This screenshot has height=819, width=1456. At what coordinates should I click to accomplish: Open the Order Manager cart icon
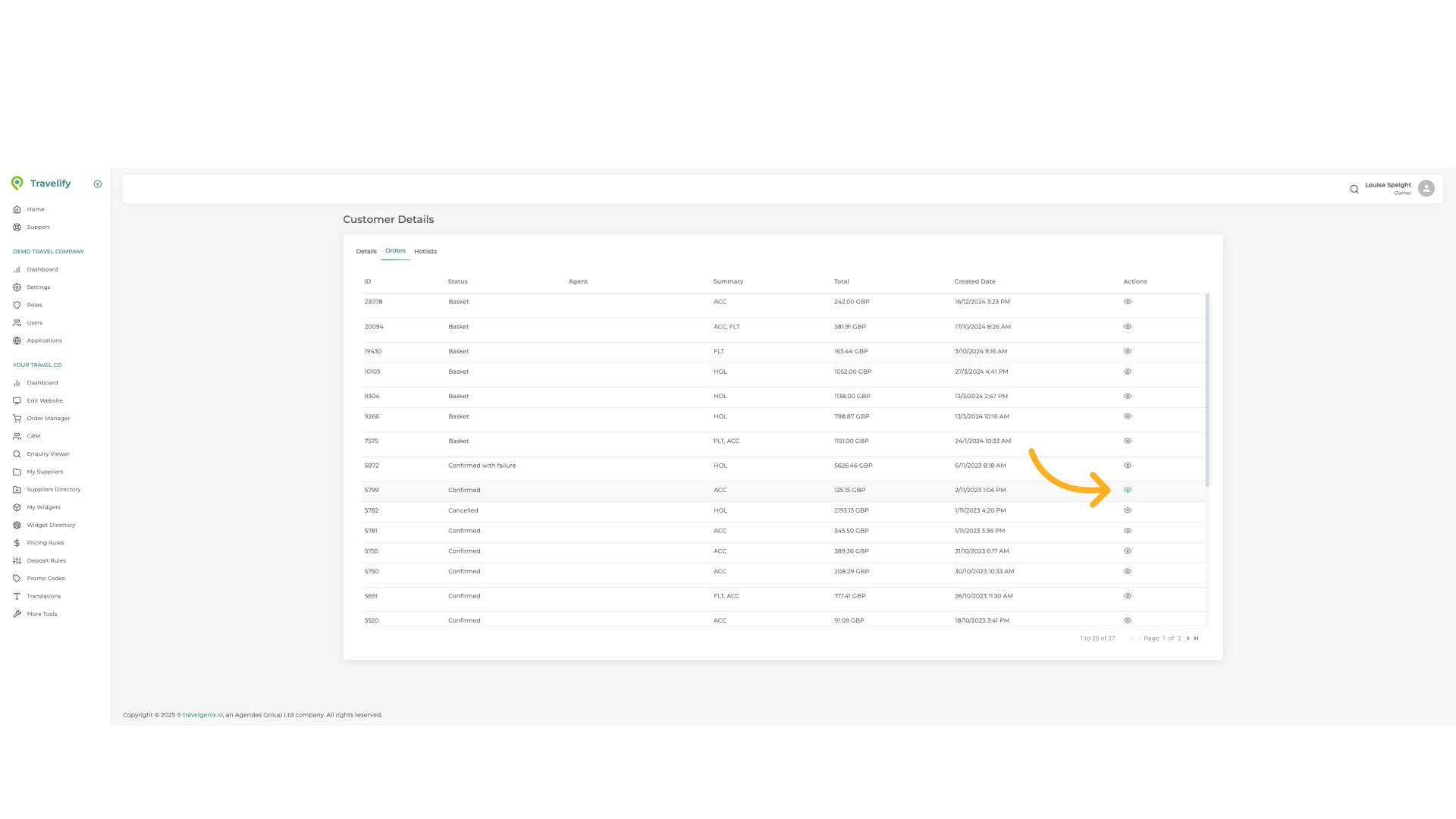[17, 418]
